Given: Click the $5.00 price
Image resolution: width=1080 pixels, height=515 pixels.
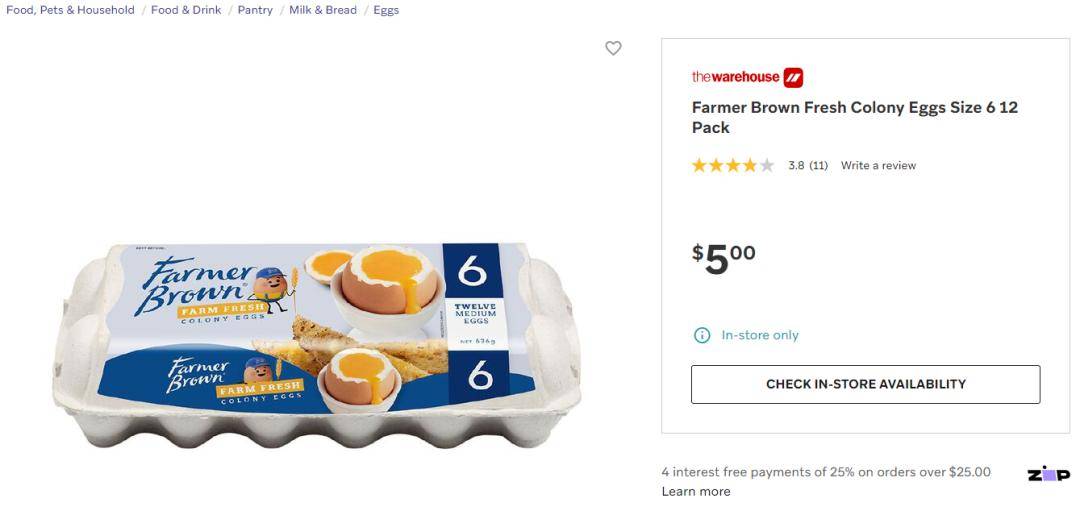Looking at the screenshot, I should point(724,258).
